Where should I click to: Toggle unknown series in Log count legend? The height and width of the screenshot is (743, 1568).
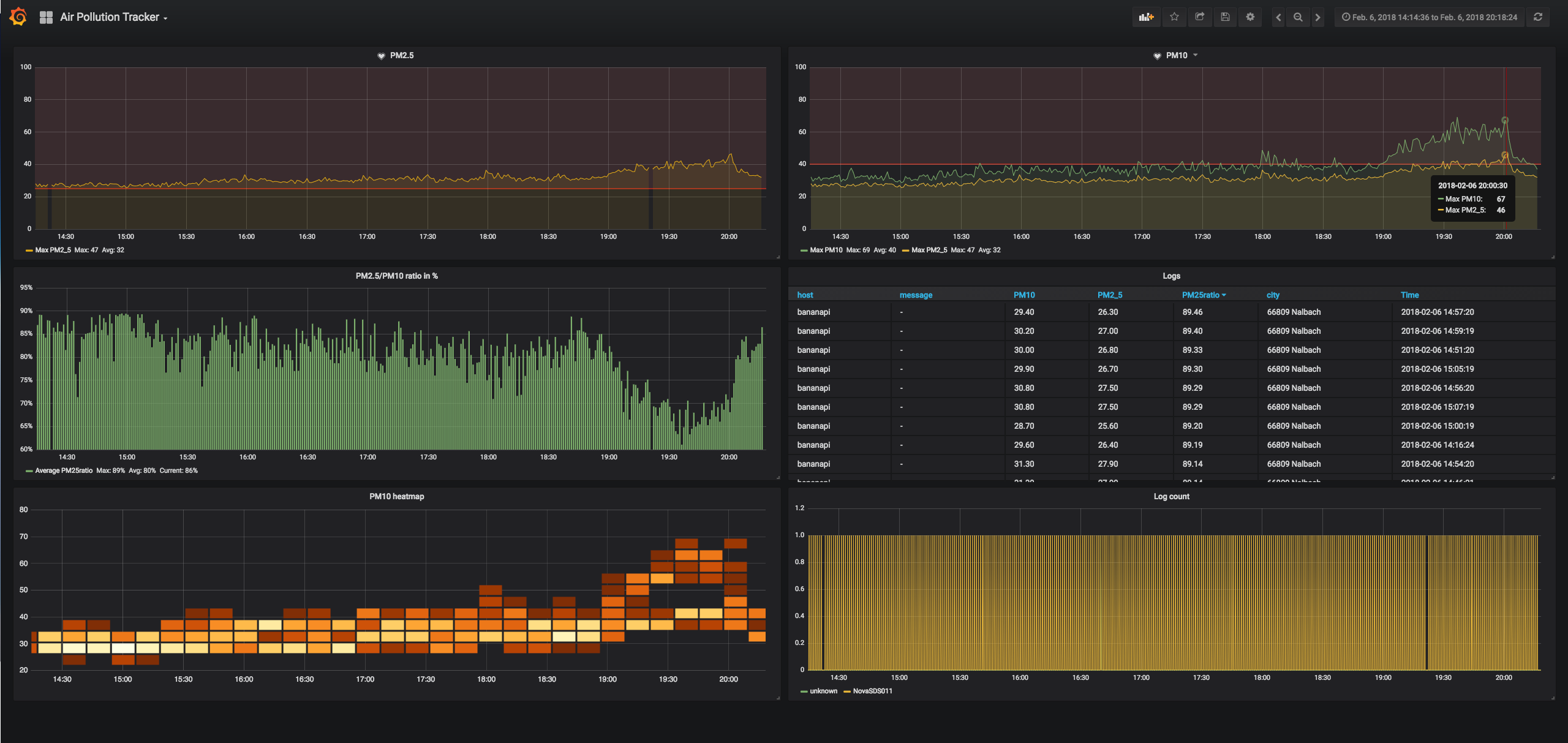click(x=823, y=691)
